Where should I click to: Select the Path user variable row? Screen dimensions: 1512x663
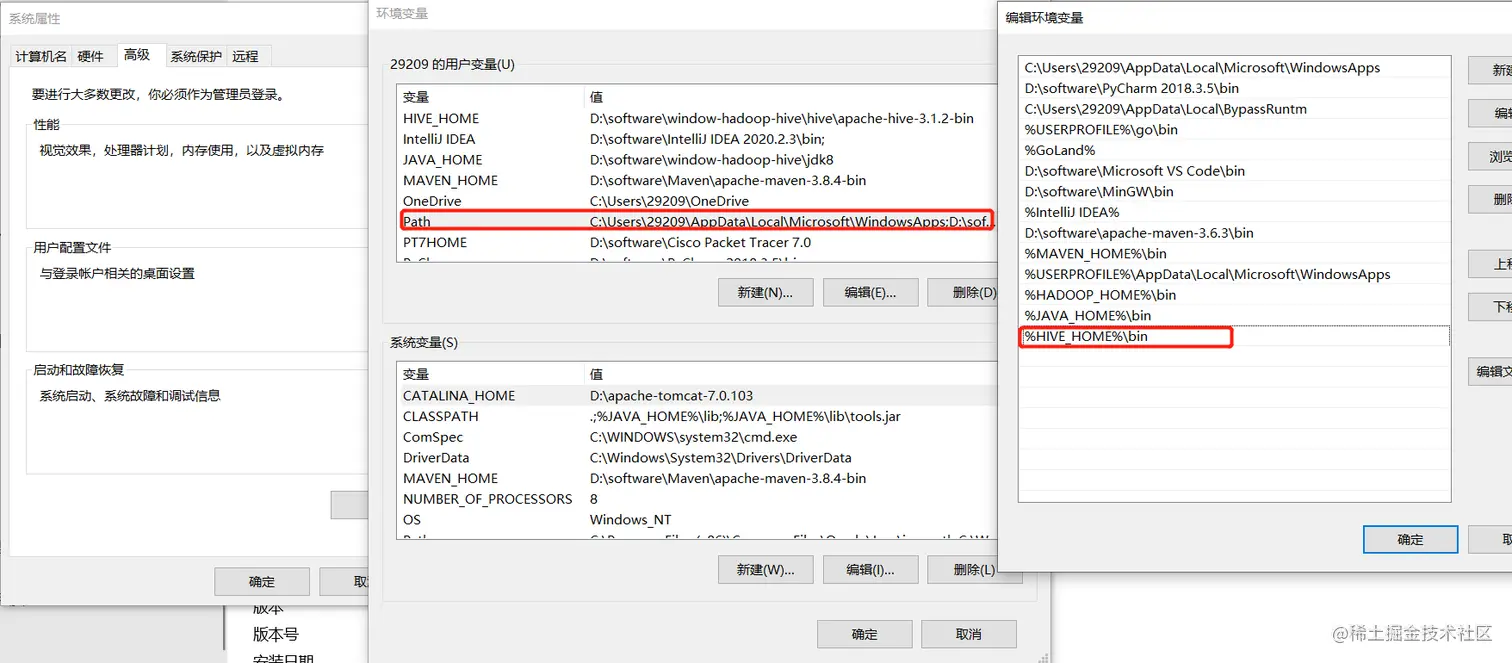(x=697, y=221)
